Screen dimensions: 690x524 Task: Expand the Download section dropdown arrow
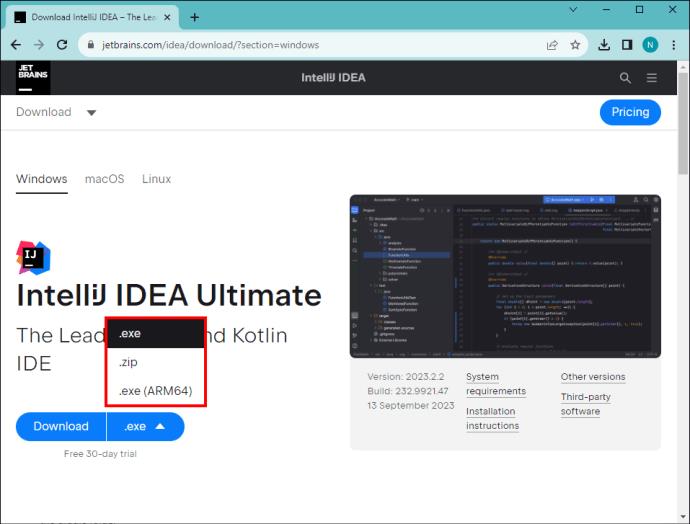(x=91, y=113)
